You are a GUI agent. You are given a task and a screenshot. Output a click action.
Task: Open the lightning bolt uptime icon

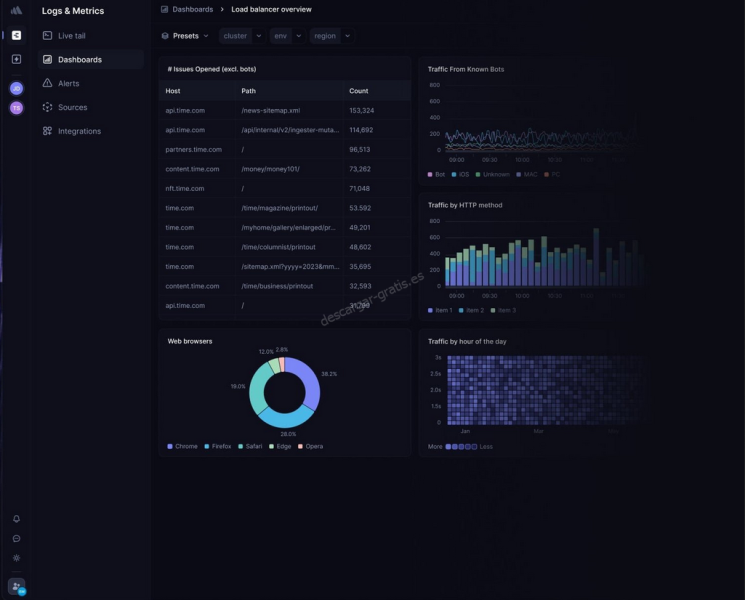[x=16, y=59]
